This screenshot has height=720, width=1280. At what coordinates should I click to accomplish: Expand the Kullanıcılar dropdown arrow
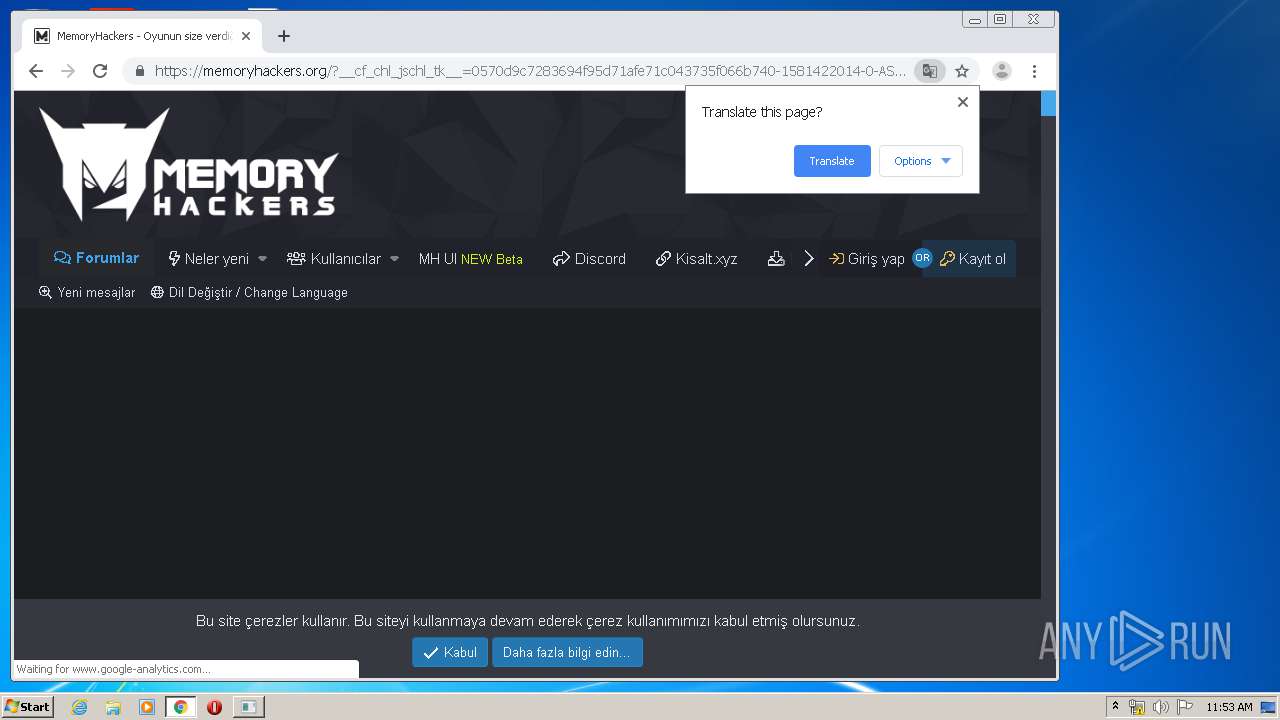tap(395, 259)
